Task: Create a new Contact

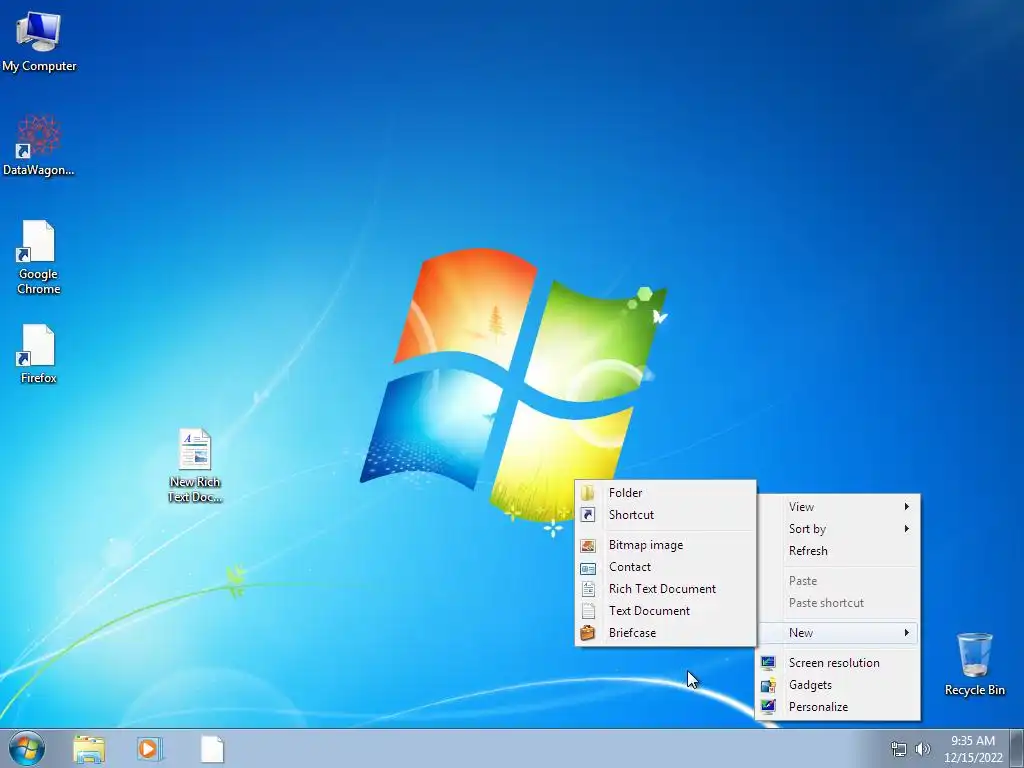Action: [665, 567]
